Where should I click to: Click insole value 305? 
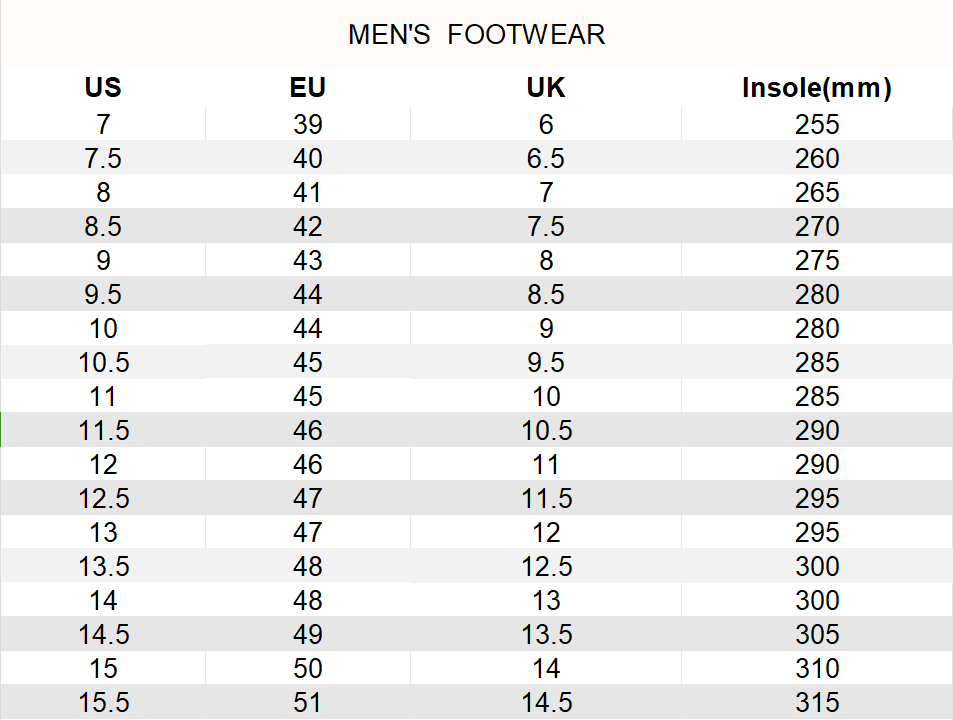tap(817, 635)
